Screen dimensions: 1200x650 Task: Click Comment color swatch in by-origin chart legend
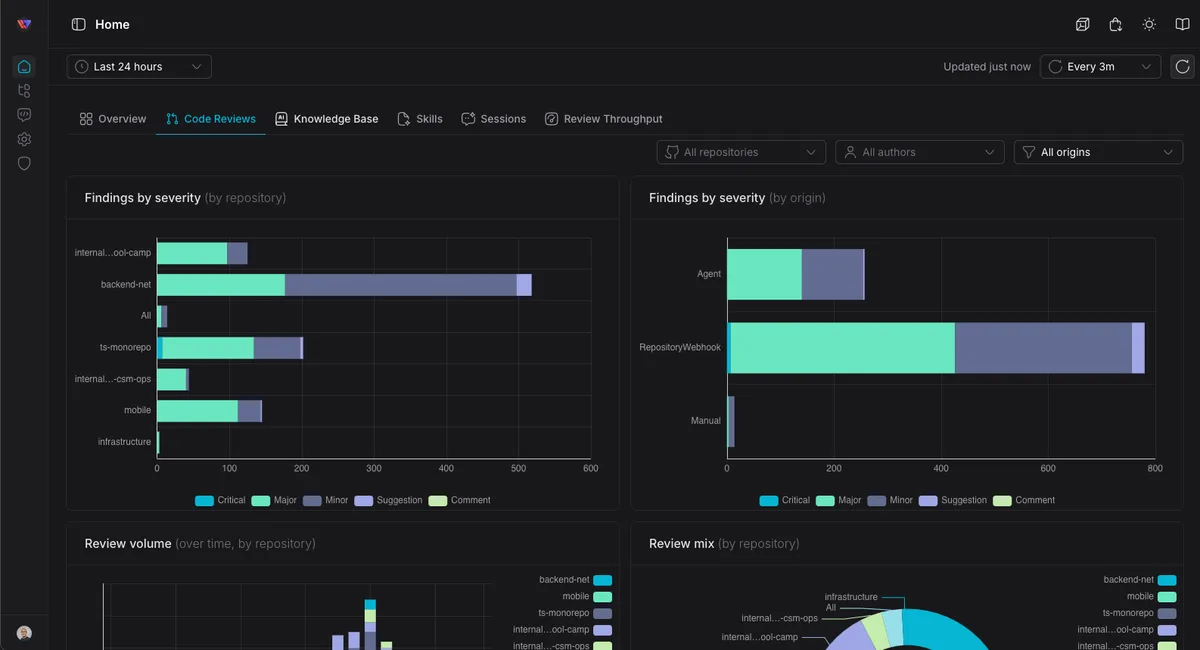coord(1002,500)
